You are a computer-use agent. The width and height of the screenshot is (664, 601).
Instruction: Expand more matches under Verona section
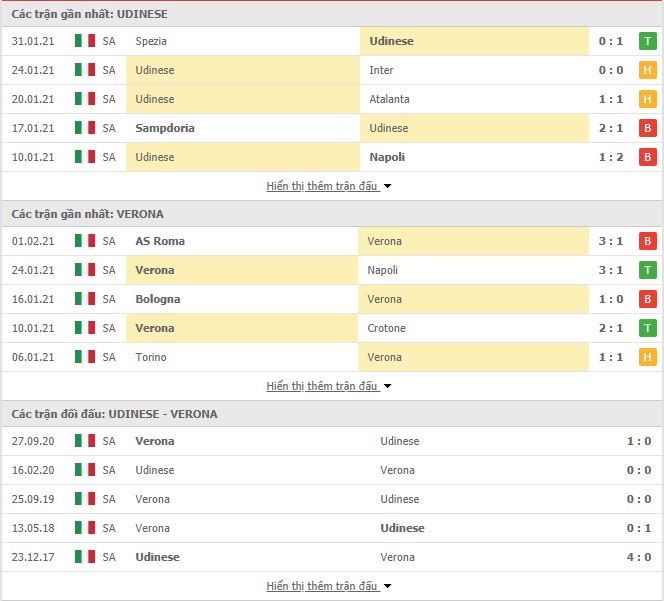click(x=329, y=386)
